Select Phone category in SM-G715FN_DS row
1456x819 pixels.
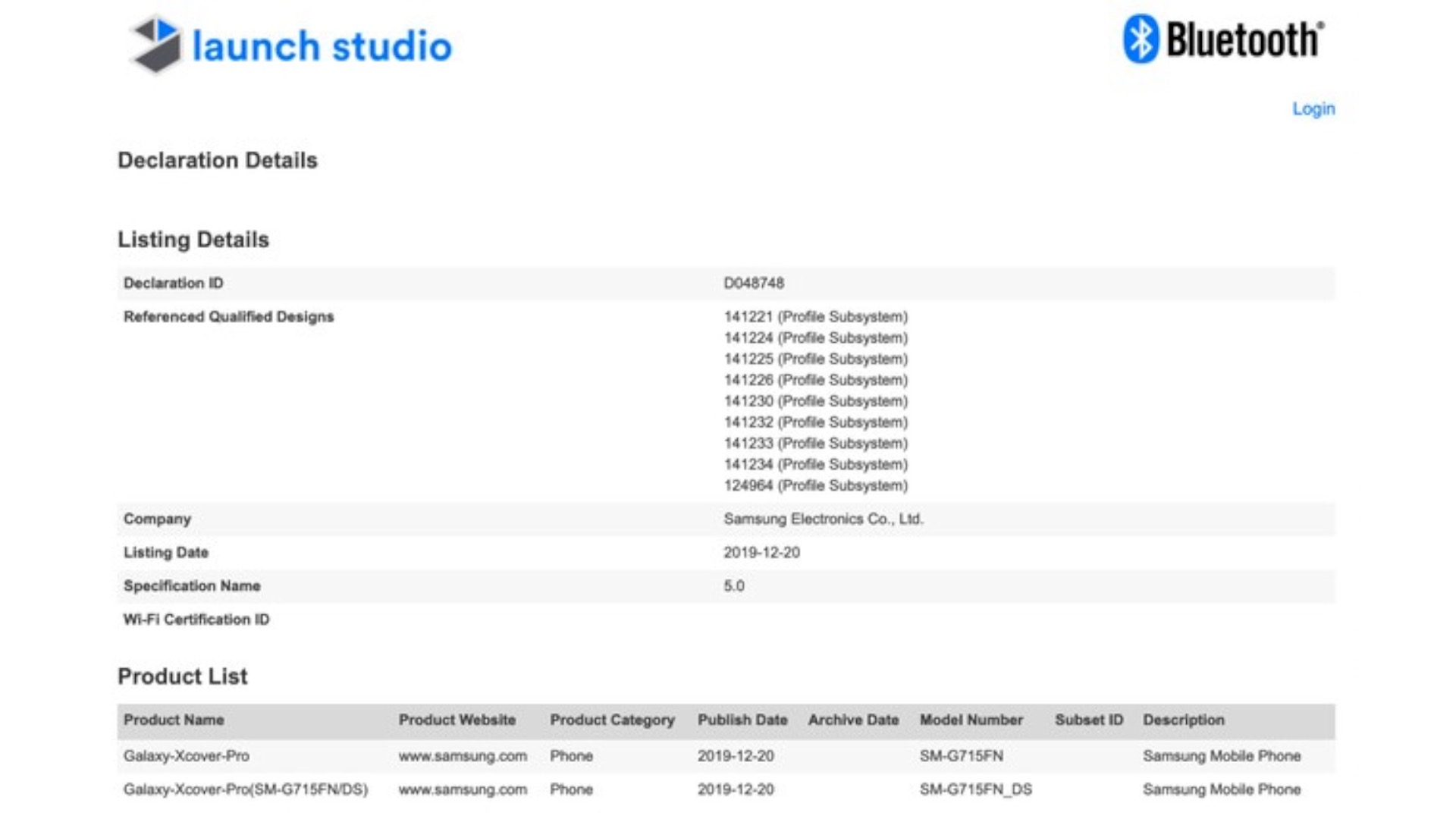(x=571, y=789)
